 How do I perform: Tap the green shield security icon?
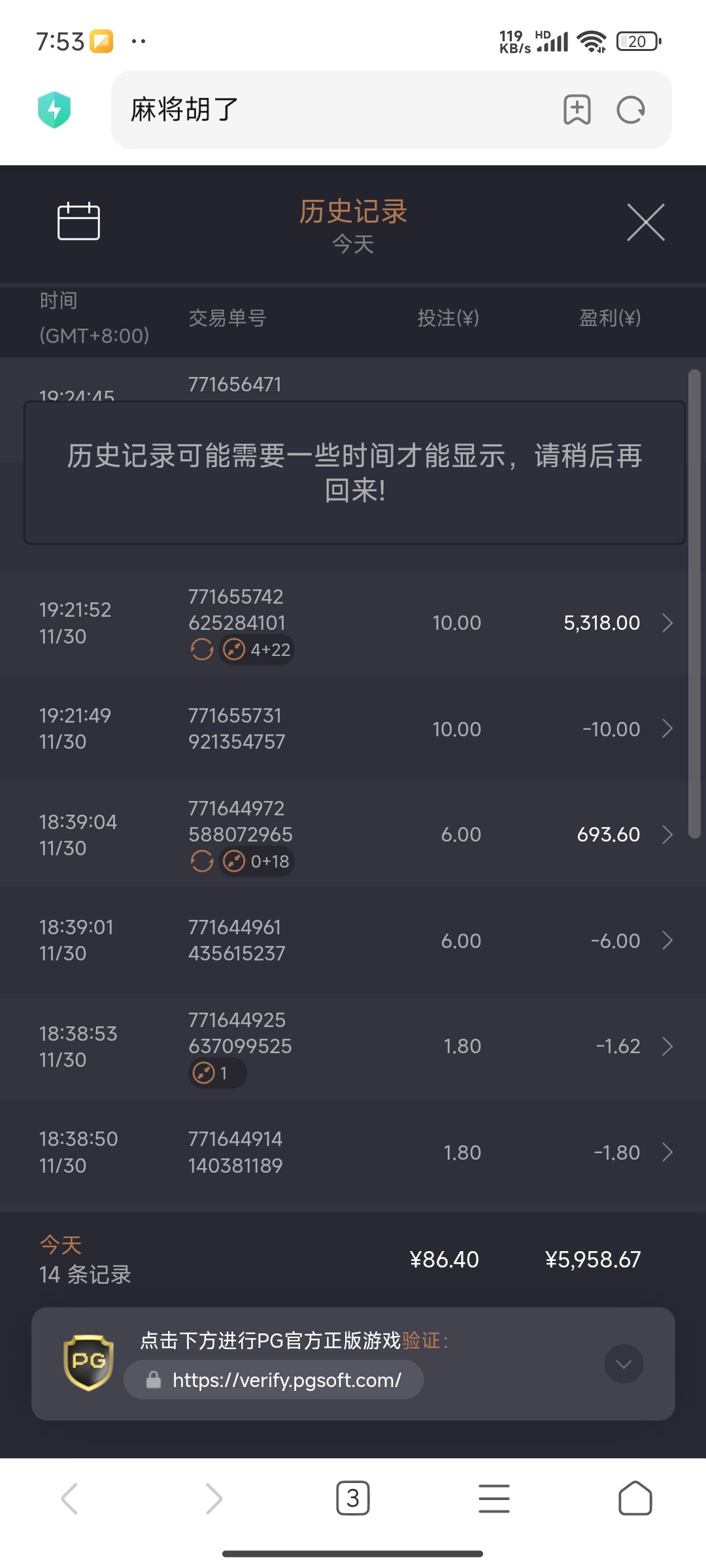coord(54,110)
